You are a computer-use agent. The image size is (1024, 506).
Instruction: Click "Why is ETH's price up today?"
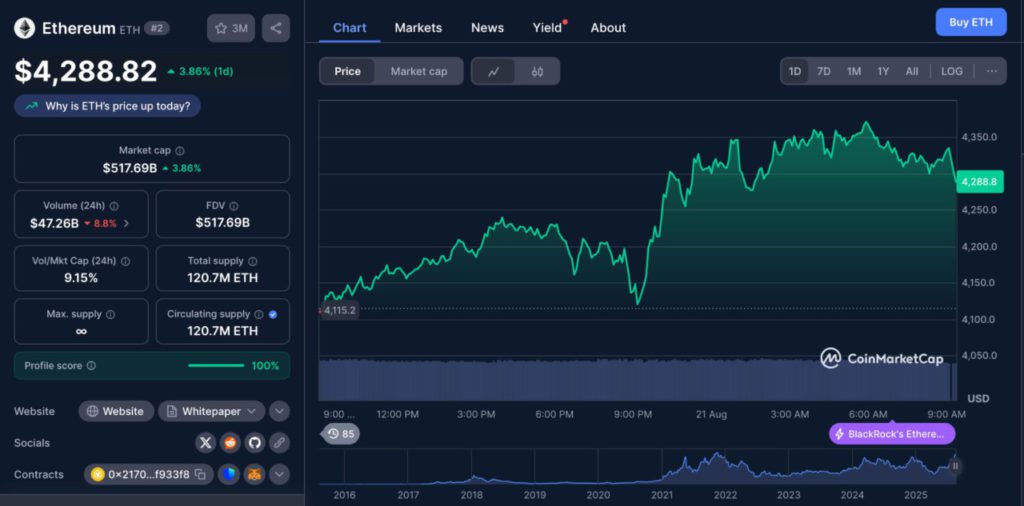coord(108,105)
